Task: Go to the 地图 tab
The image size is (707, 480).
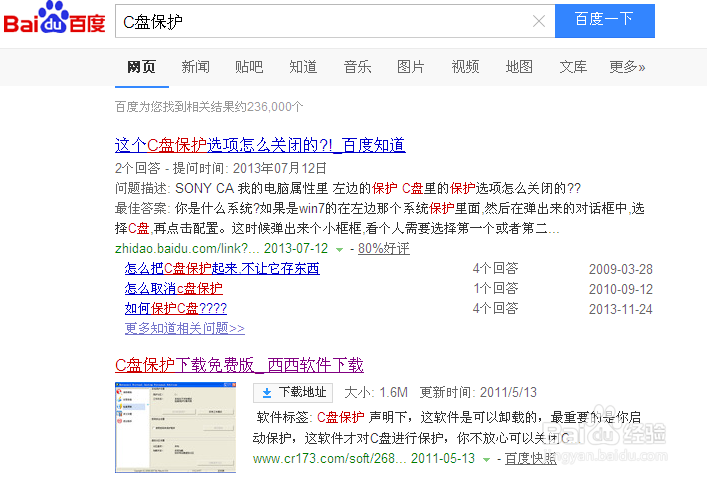Action: tap(519, 67)
